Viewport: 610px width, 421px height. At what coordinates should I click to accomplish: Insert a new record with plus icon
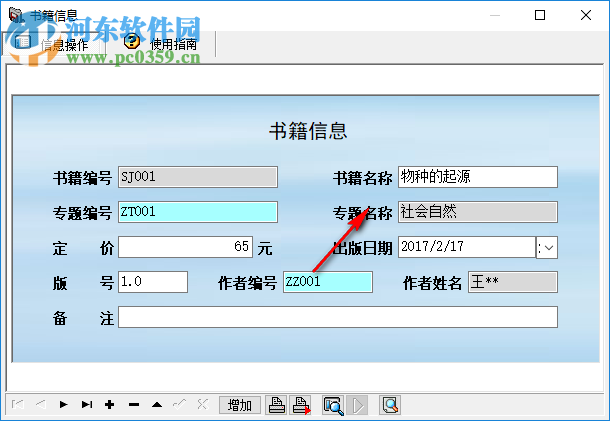110,405
